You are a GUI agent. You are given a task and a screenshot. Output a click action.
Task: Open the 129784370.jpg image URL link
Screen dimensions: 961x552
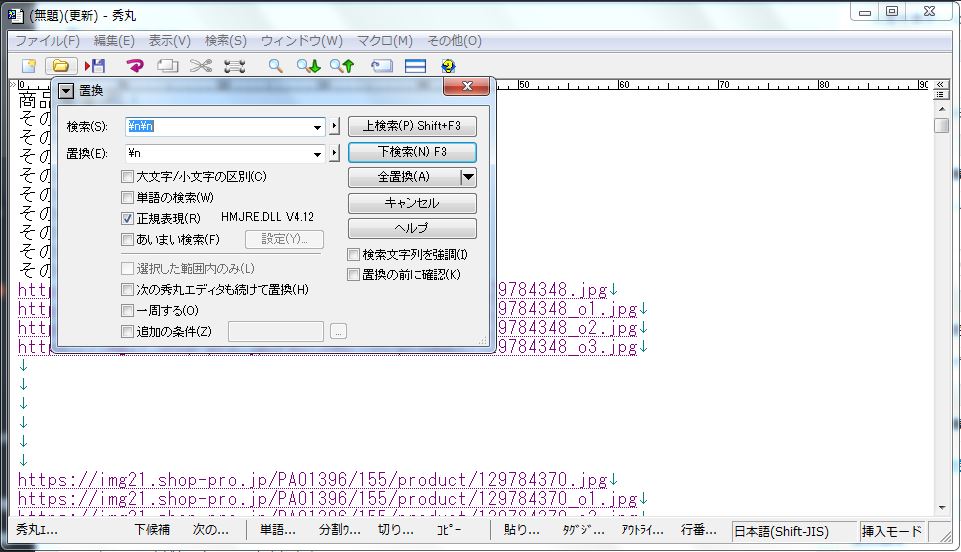tap(313, 480)
